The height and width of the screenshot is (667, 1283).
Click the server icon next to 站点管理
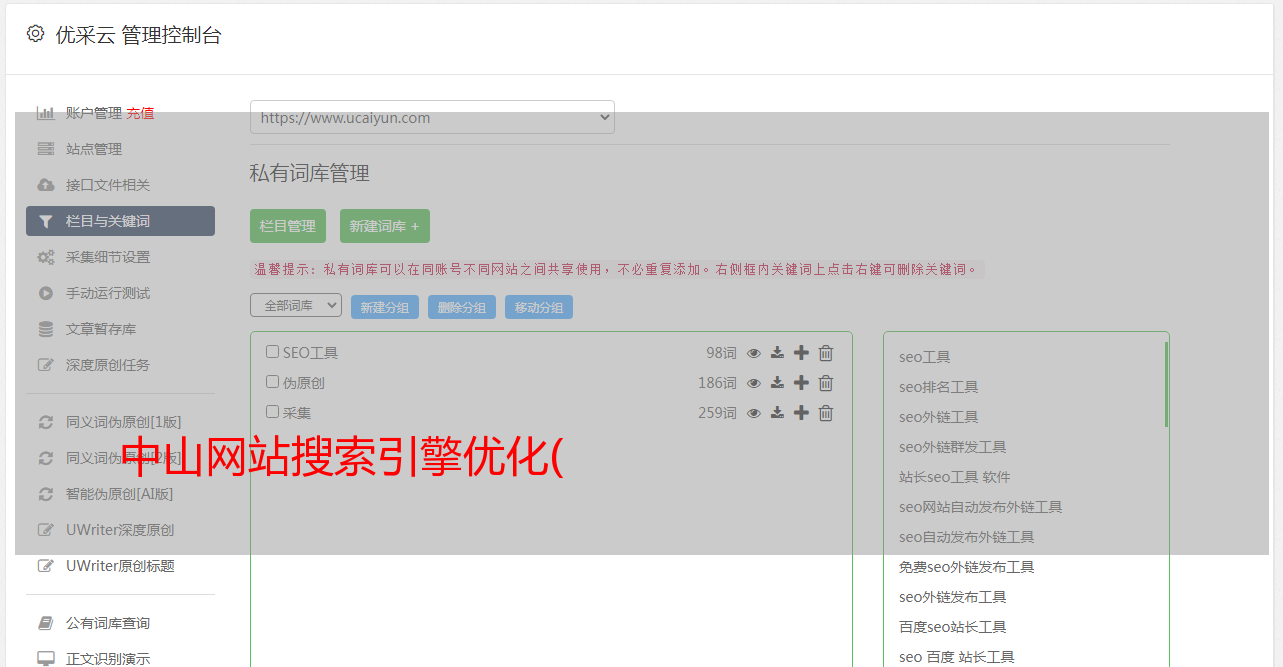point(45,149)
